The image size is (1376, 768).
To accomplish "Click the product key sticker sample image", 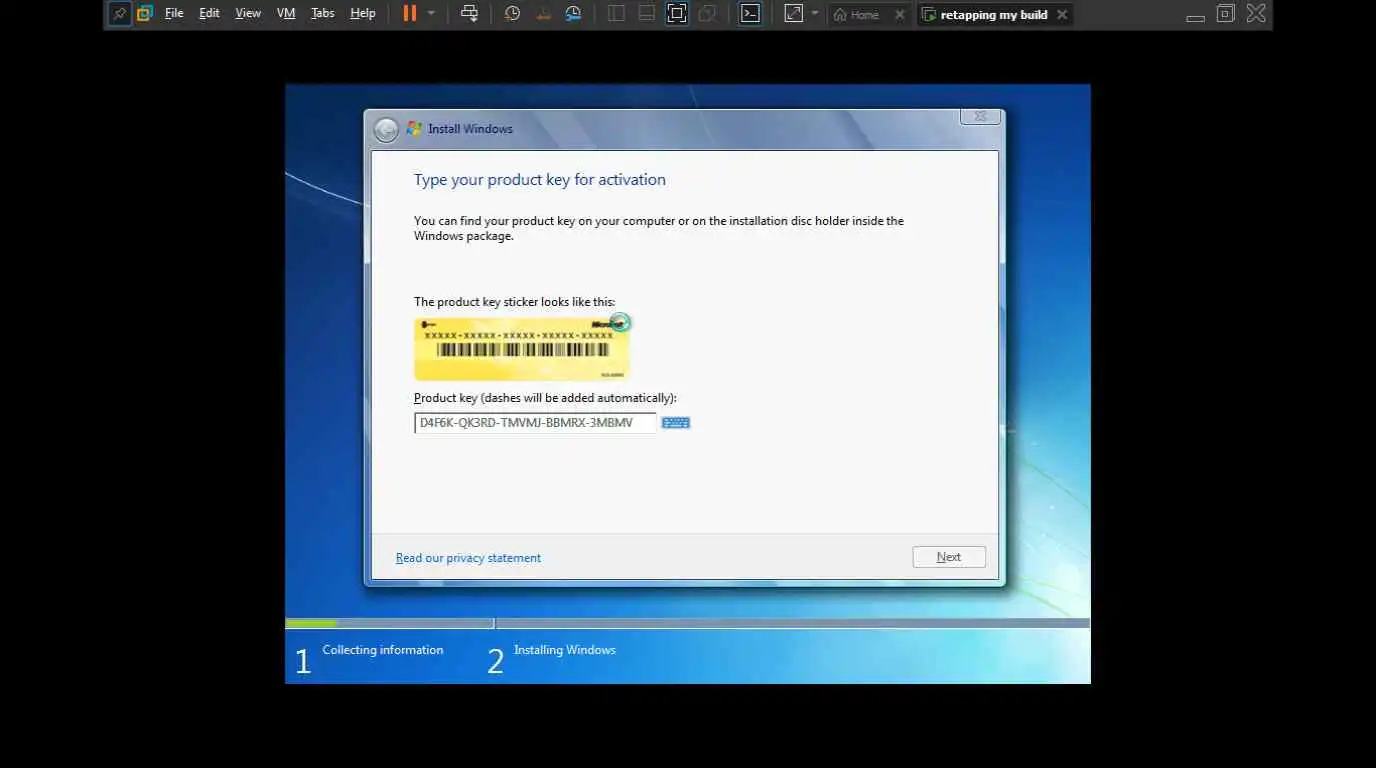I will pyautogui.click(x=522, y=348).
